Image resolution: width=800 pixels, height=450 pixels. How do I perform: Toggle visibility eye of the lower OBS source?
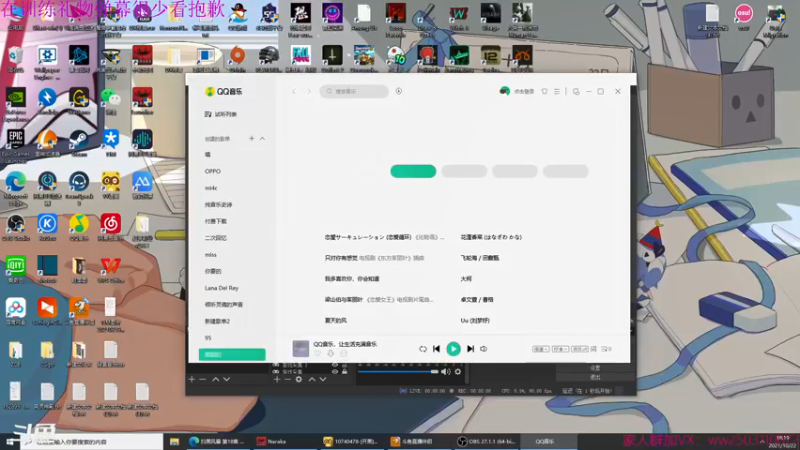(335, 371)
